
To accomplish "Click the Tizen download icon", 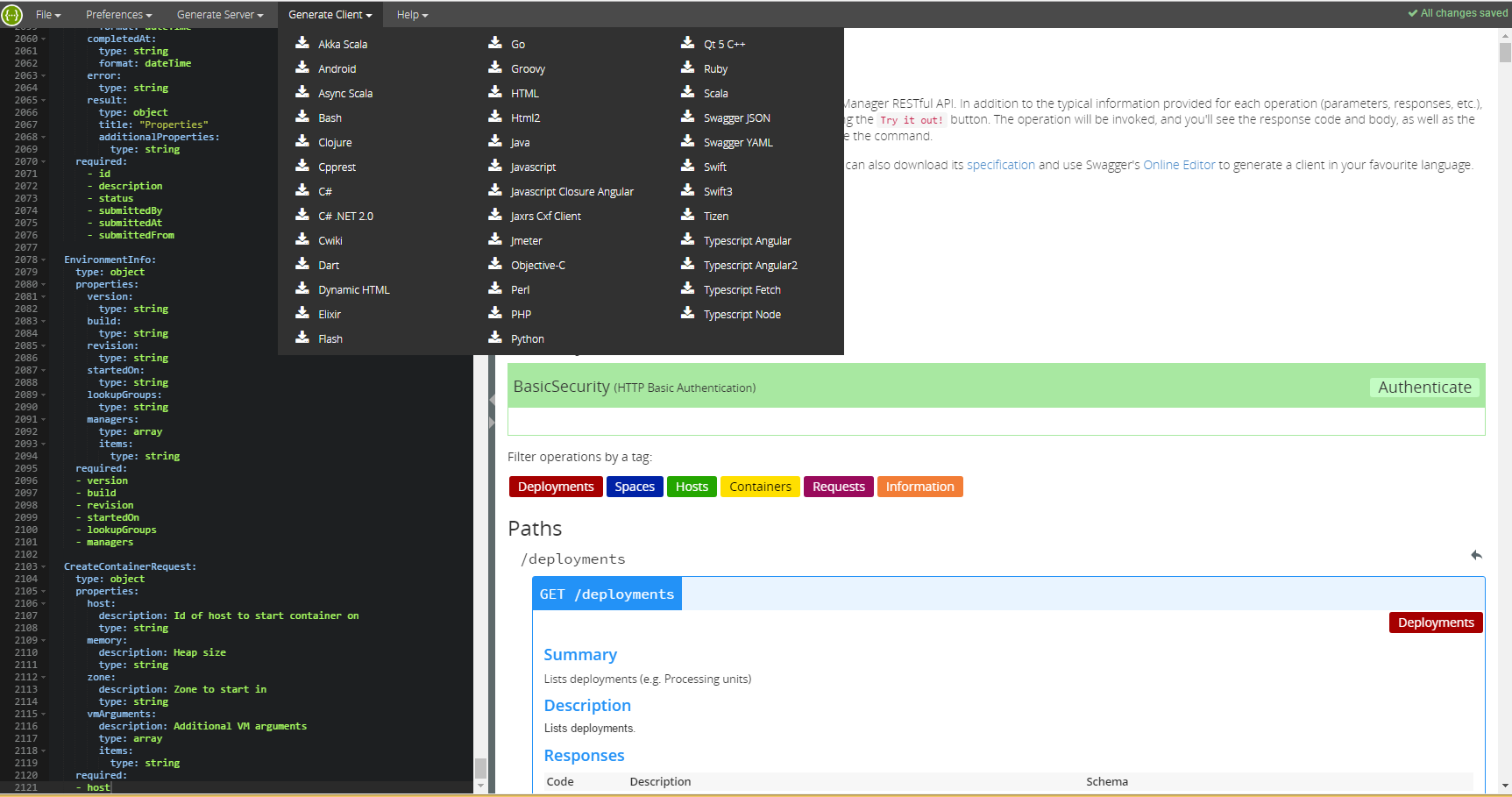I will 688,215.
